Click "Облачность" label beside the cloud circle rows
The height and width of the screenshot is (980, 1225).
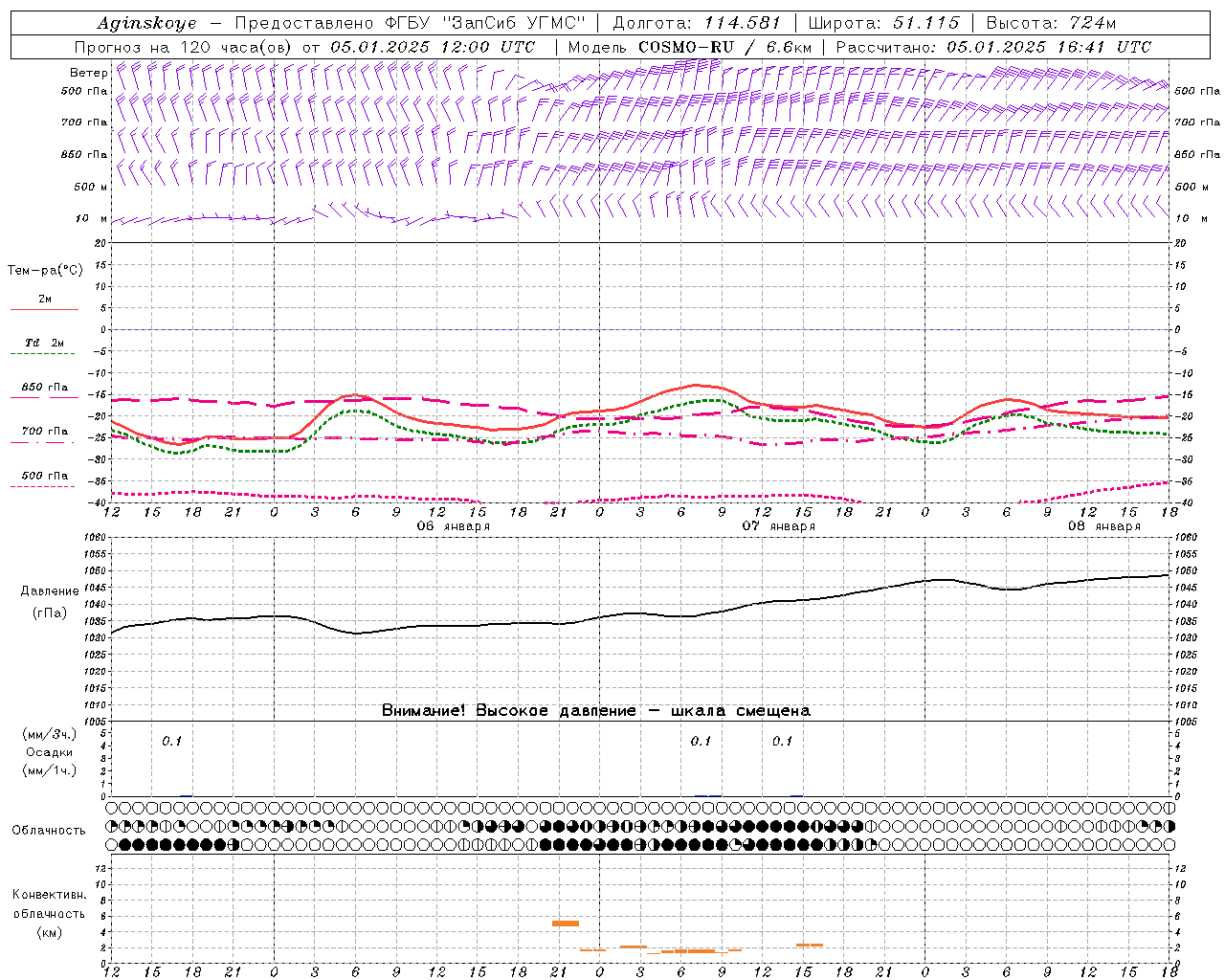[x=49, y=830]
